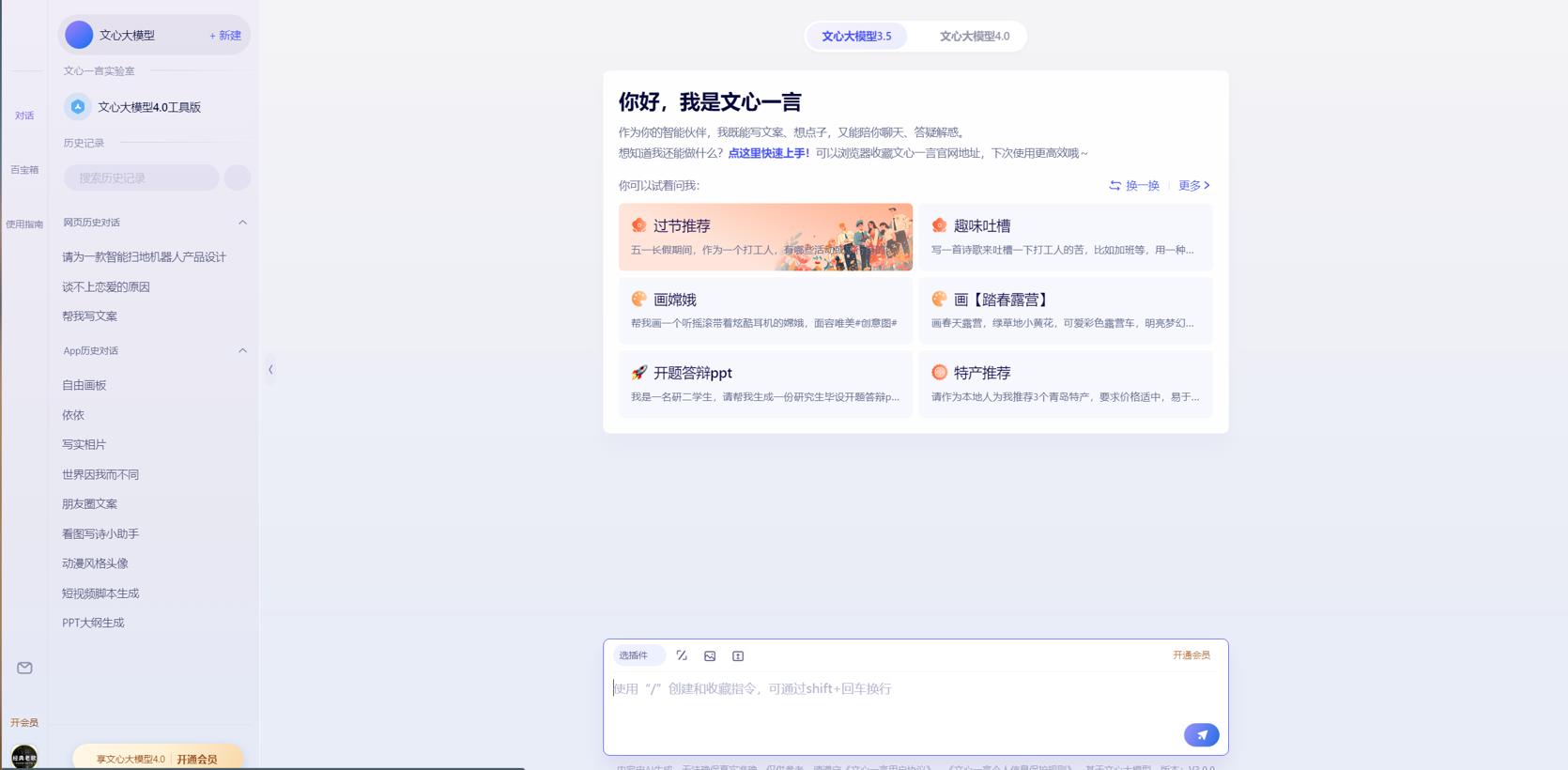Image resolution: width=1568 pixels, height=770 pixels.
Task: Open App history item PPT大纲生成
Action: click(x=93, y=623)
